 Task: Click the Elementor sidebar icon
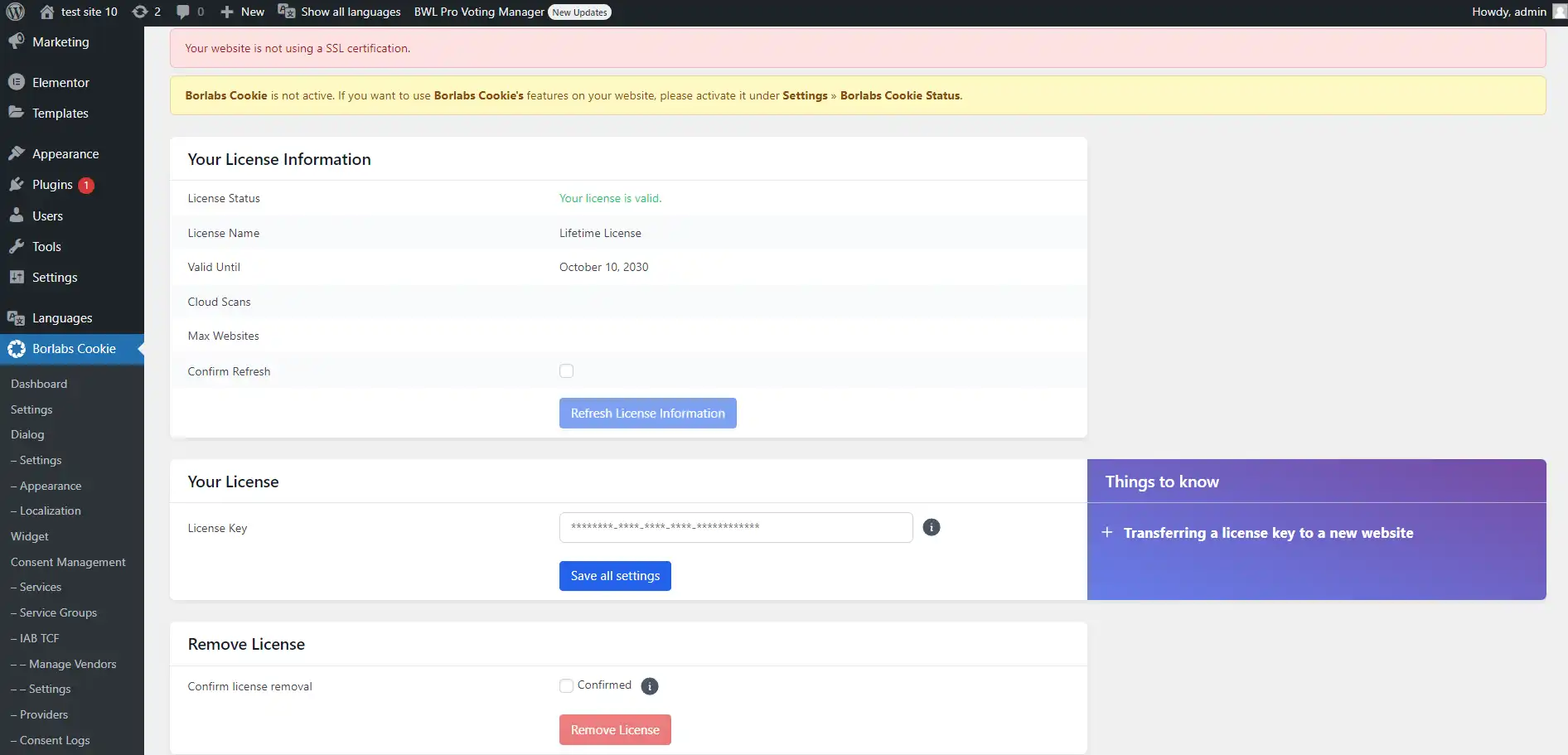tap(16, 82)
